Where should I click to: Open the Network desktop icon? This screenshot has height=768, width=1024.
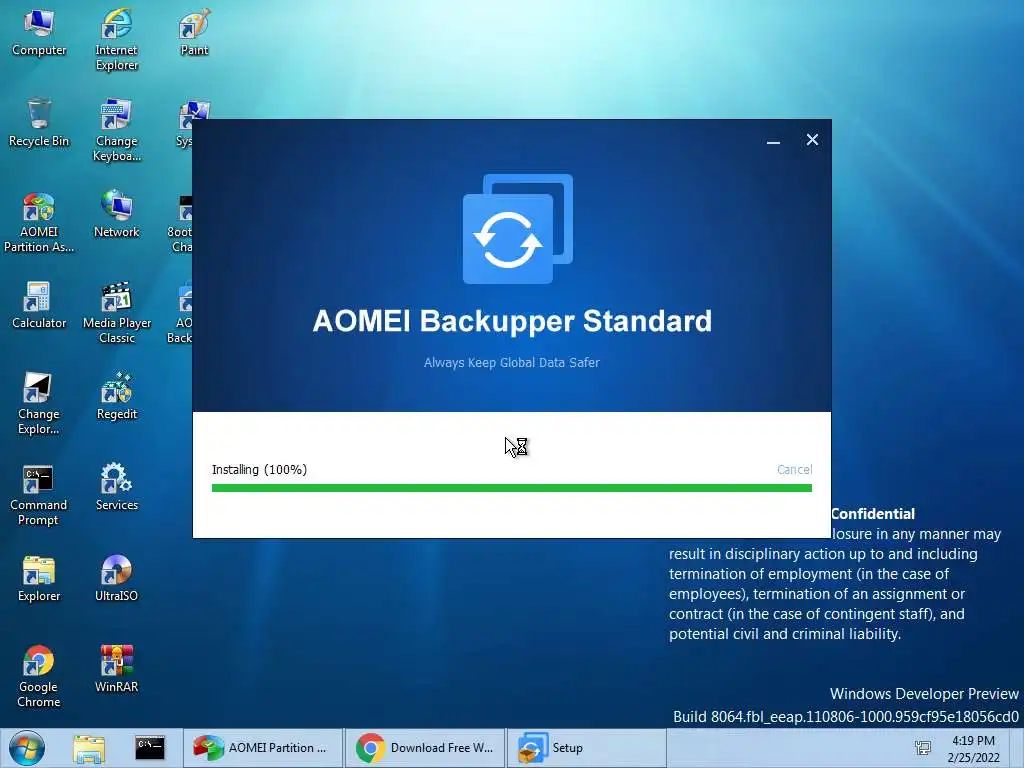116,214
